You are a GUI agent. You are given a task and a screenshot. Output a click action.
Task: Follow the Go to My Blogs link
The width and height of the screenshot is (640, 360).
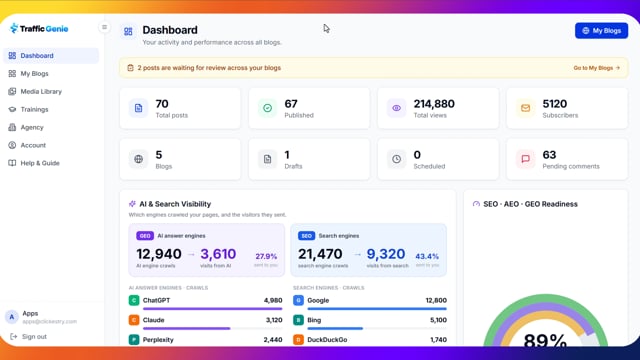596,68
